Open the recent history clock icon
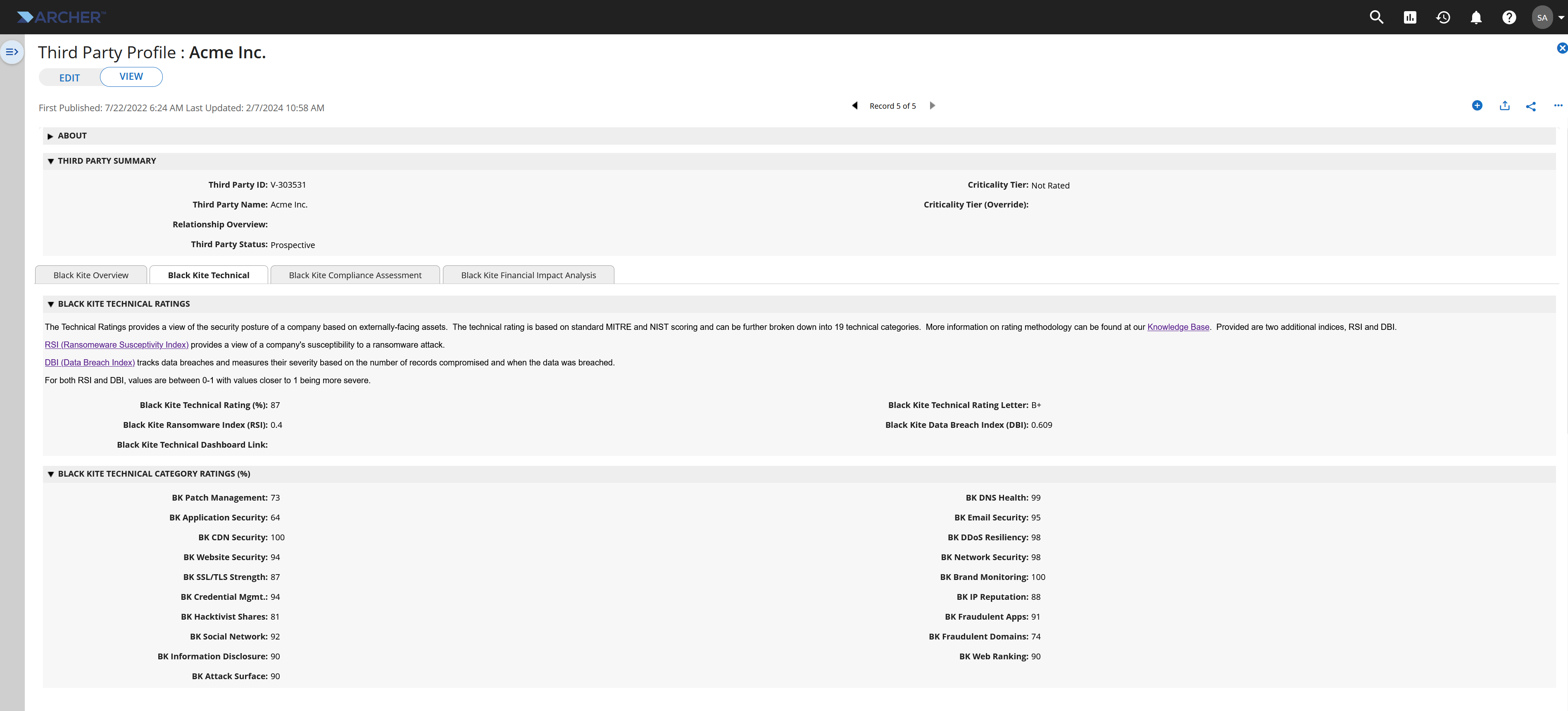Viewport: 1568px width, 711px height. [1443, 18]
